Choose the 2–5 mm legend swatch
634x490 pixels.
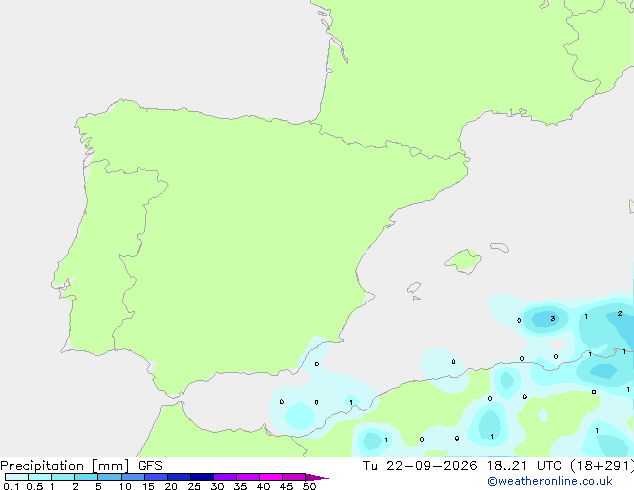pyautogui.click(x=86, y=477)
